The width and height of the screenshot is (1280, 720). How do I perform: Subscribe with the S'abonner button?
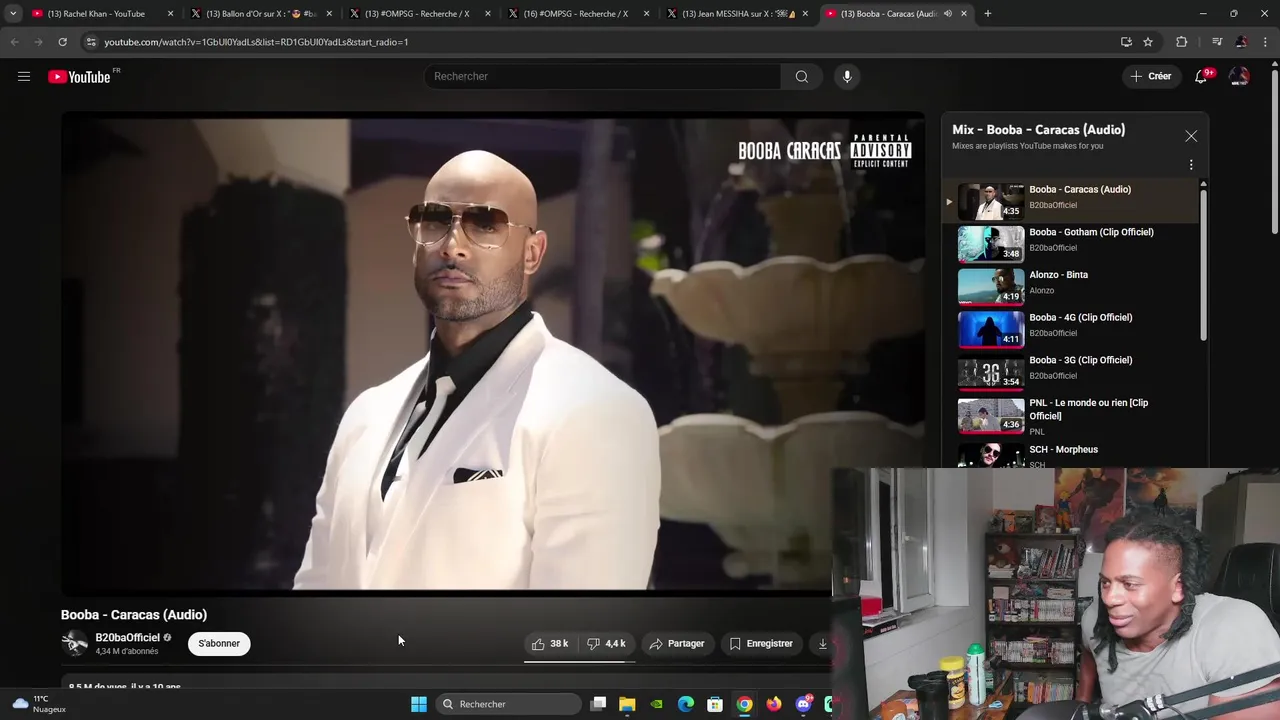[x=219, y=644]
